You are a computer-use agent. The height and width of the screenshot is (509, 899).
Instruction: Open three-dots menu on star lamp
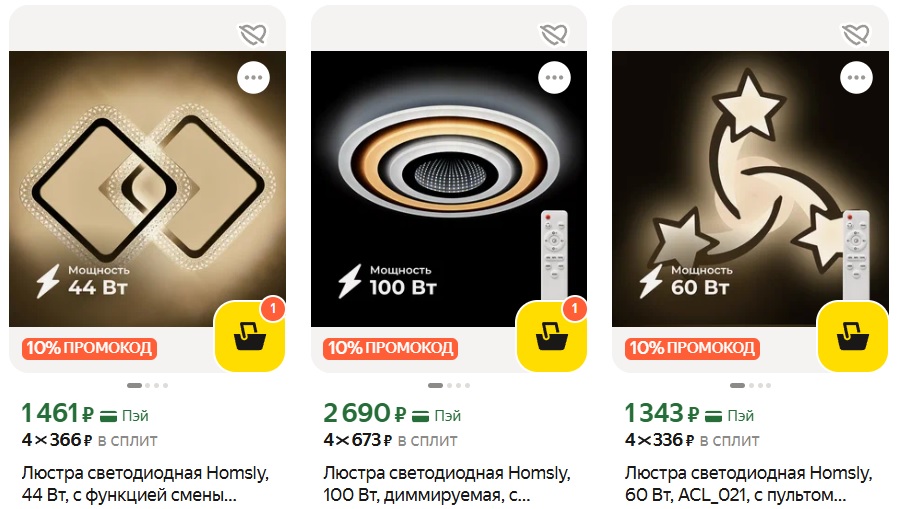pyautogui.click(x=856, y=77)
